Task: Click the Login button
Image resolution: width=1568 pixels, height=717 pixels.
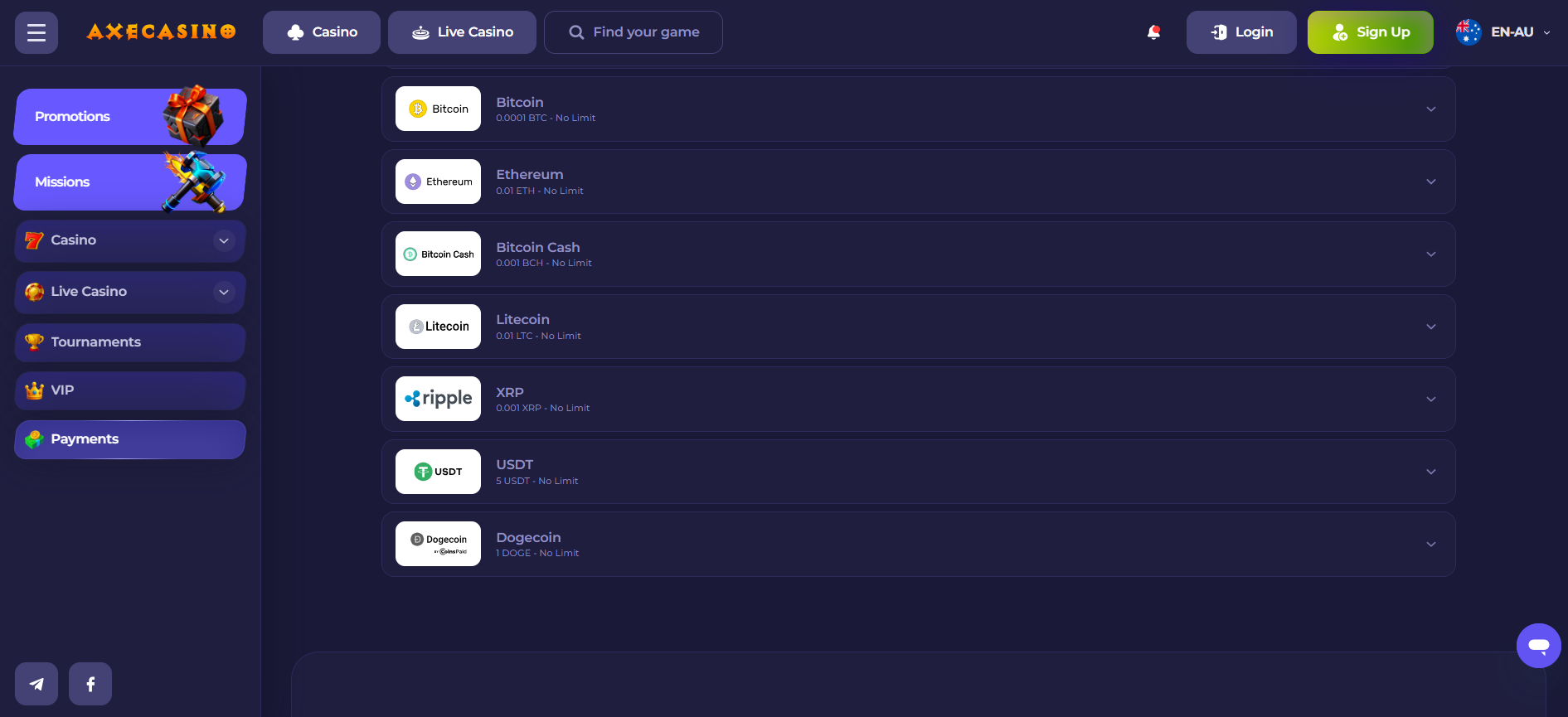Action: click(x=1241, y=32)
